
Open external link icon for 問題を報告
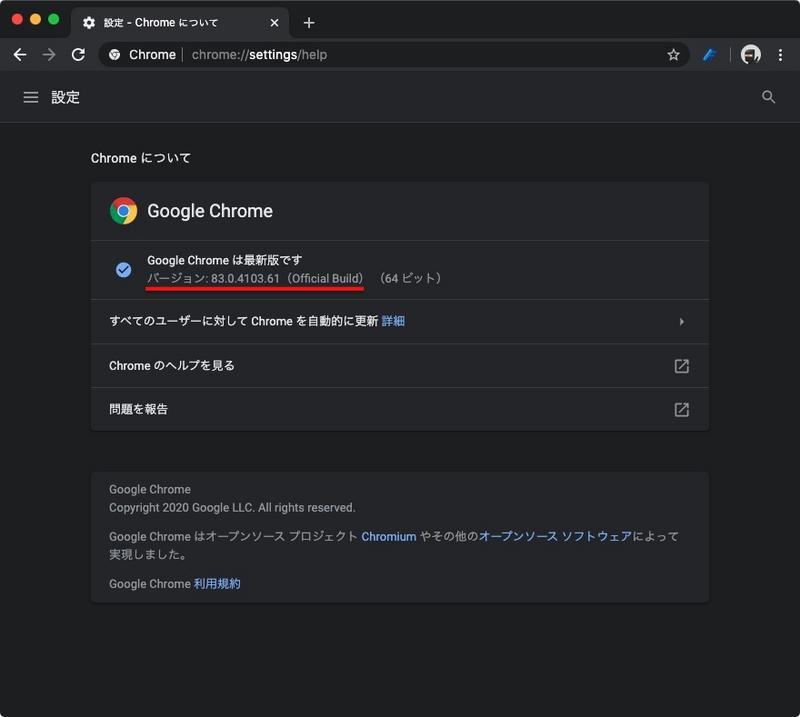tap(682, 410)
